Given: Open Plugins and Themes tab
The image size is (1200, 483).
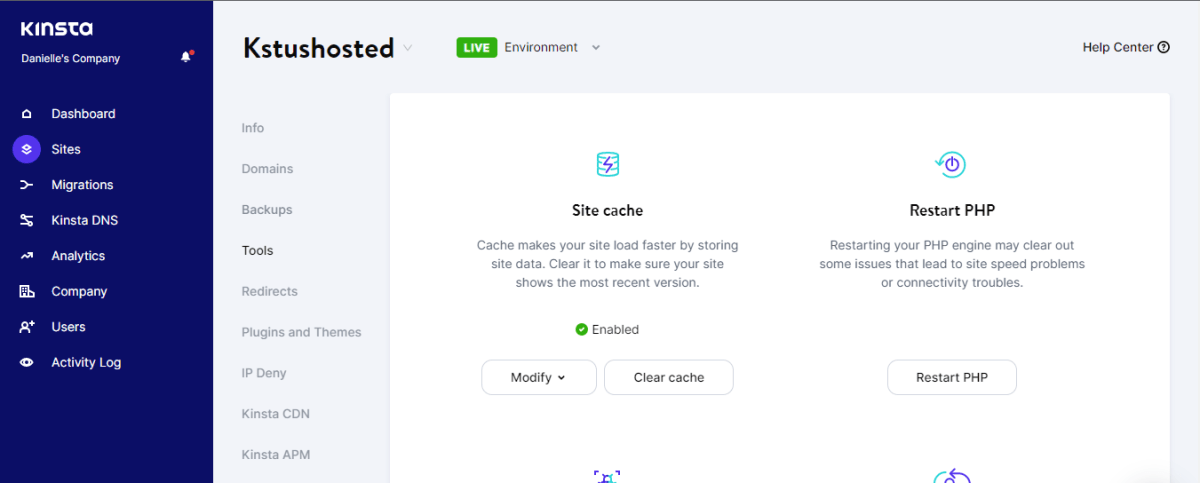Looking at the screenshot, I should coord(301,332).
